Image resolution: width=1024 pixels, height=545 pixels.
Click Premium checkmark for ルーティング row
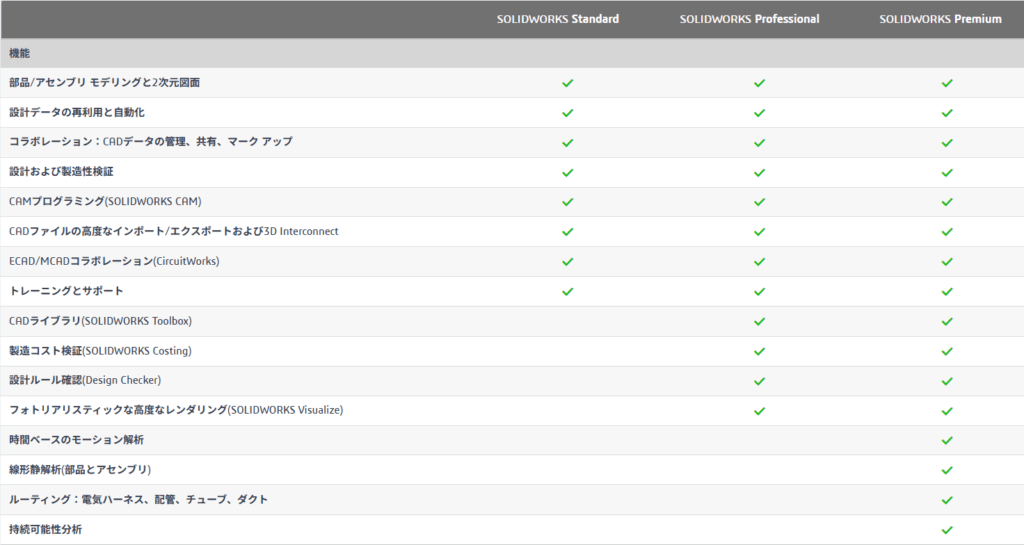coord(946,500)
